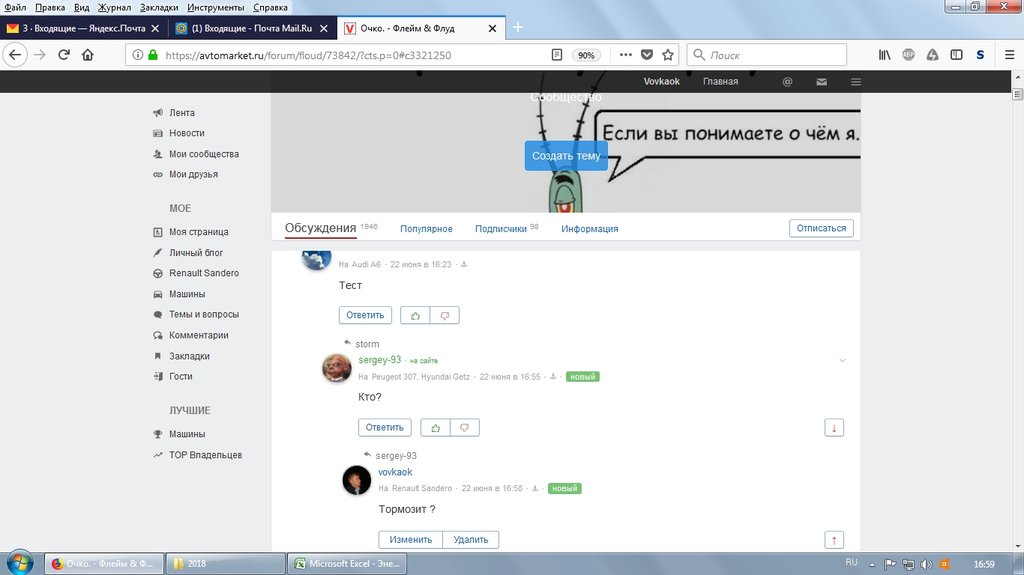Reply to sergey-93's 'Кто?' comment

click(385, 428)
